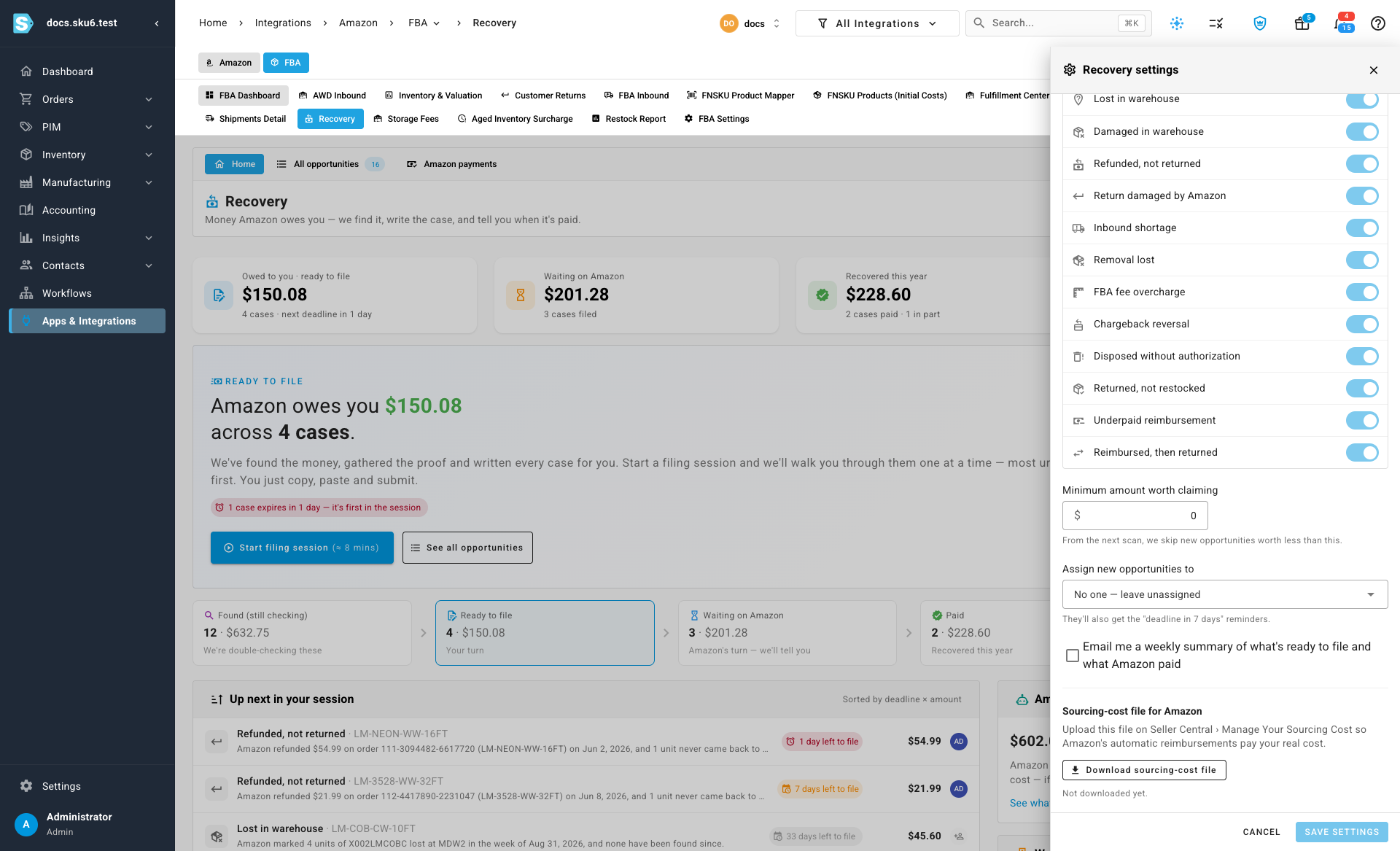Screen dimensions: 1400x851
Task: Click the Recovered this year checkmark icon
Action: pos(822,295)
